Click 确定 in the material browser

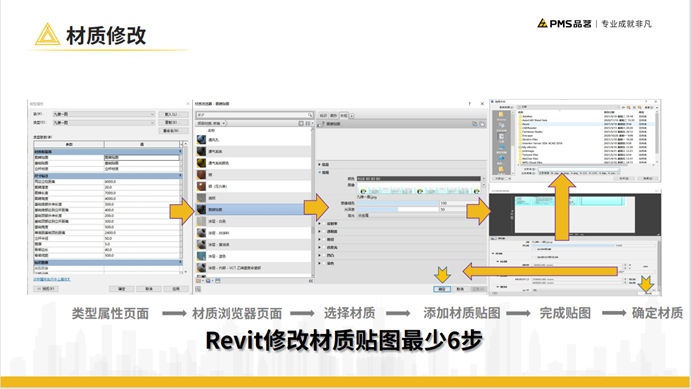(x=442, y=289)
